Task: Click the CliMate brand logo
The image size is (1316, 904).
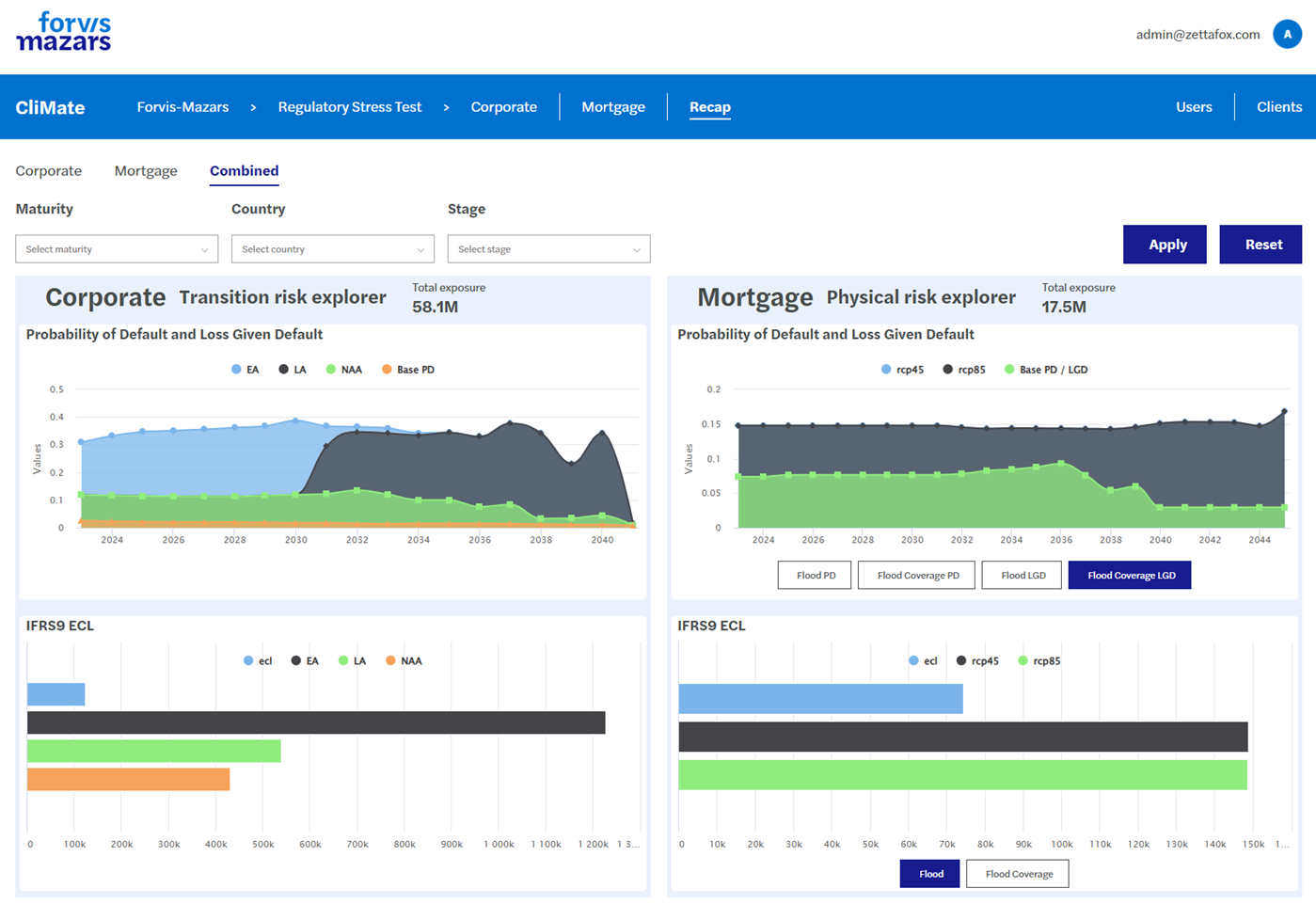Action: pos(50,107)
